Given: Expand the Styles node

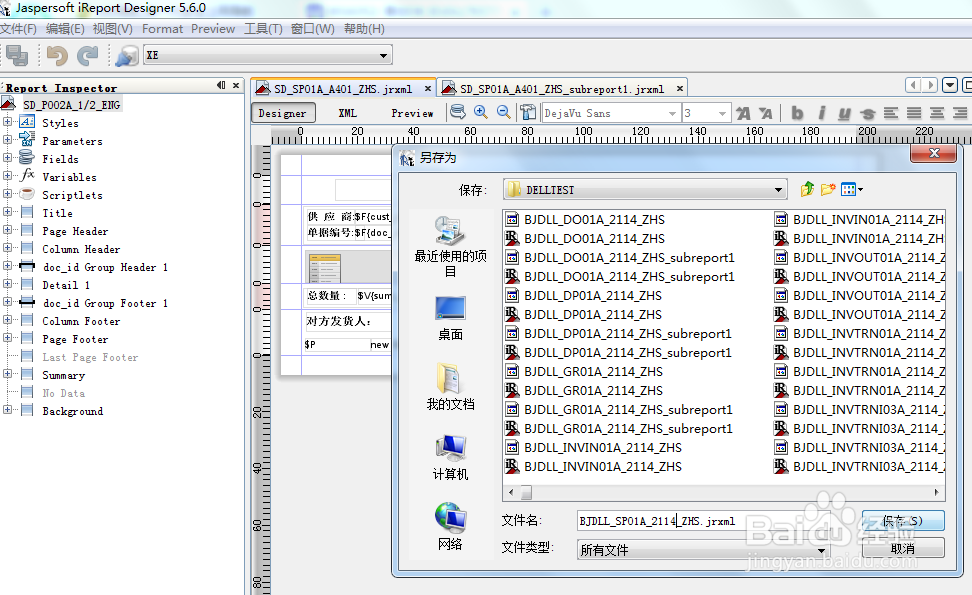Looking at the screenshot, I should click(7, 121).
